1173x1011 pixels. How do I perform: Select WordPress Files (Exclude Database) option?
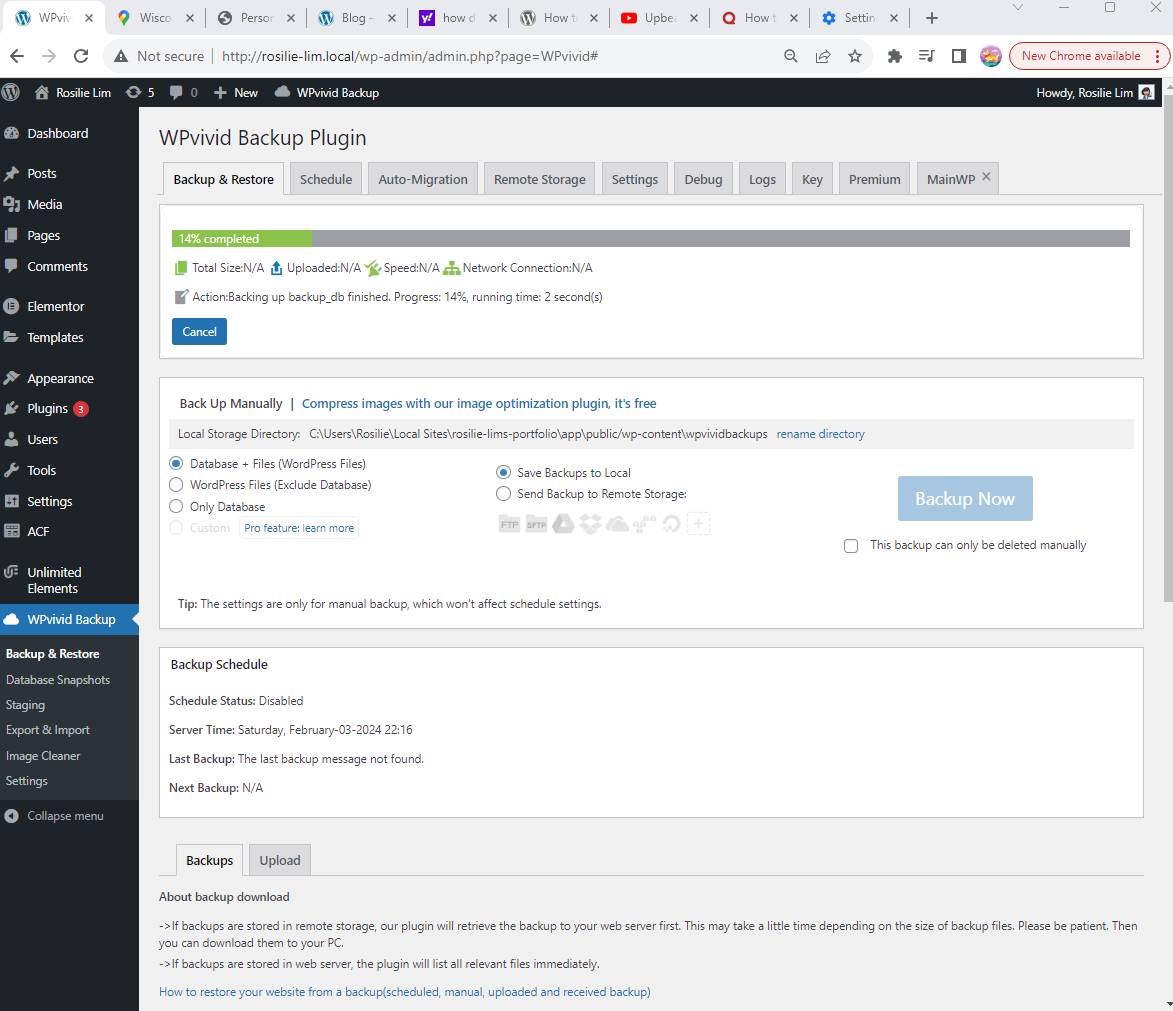(x=176, y=485)
